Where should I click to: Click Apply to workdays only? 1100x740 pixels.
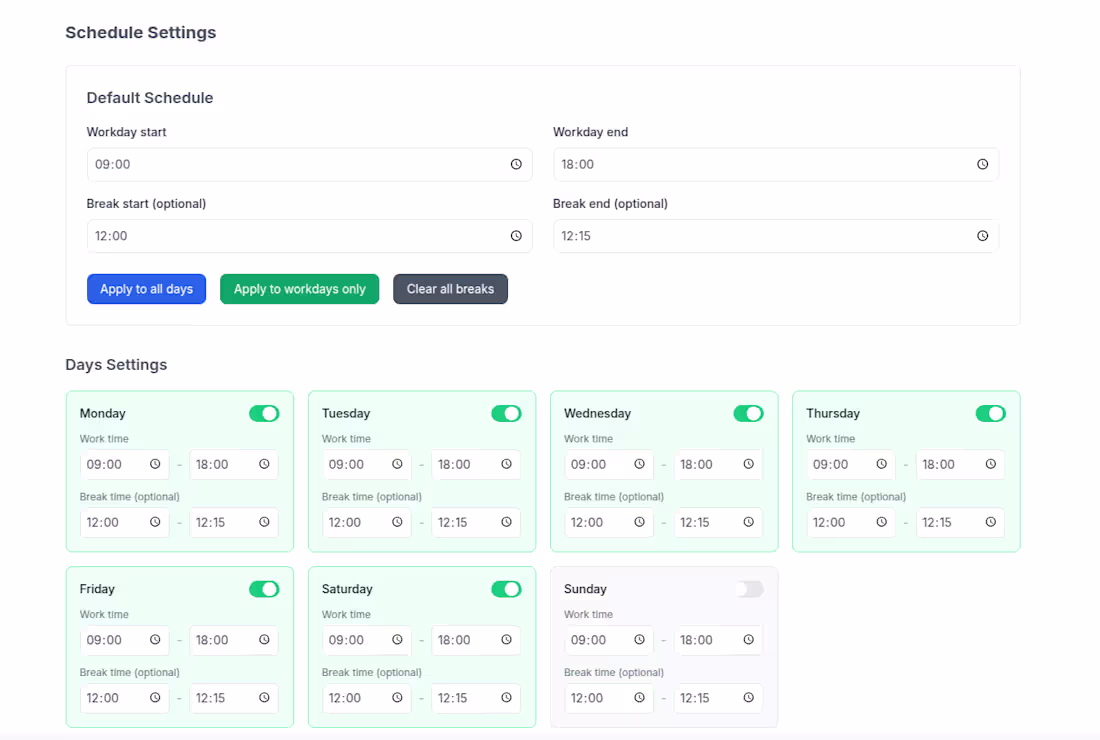[299, 288]
